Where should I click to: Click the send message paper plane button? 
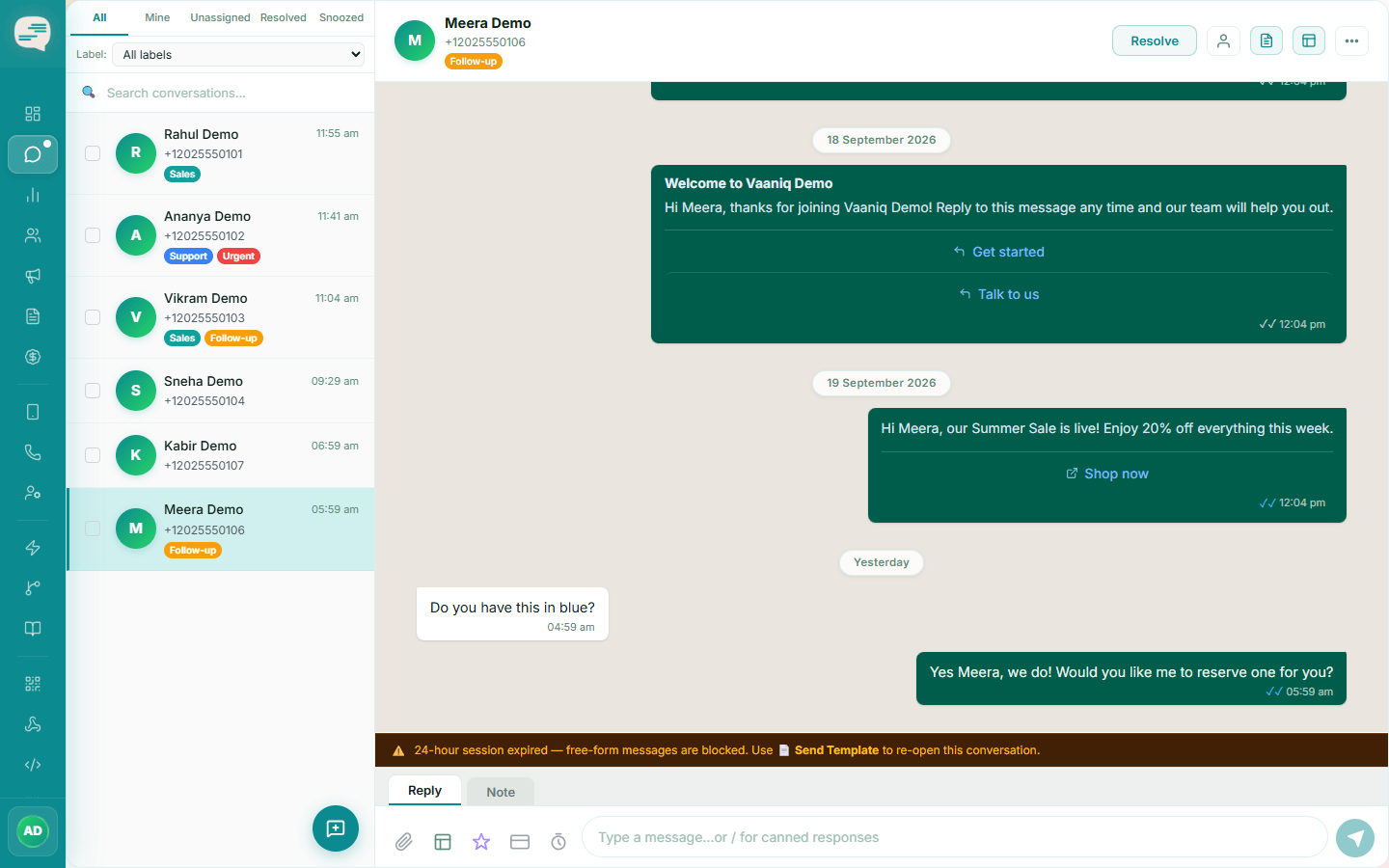1355,837
